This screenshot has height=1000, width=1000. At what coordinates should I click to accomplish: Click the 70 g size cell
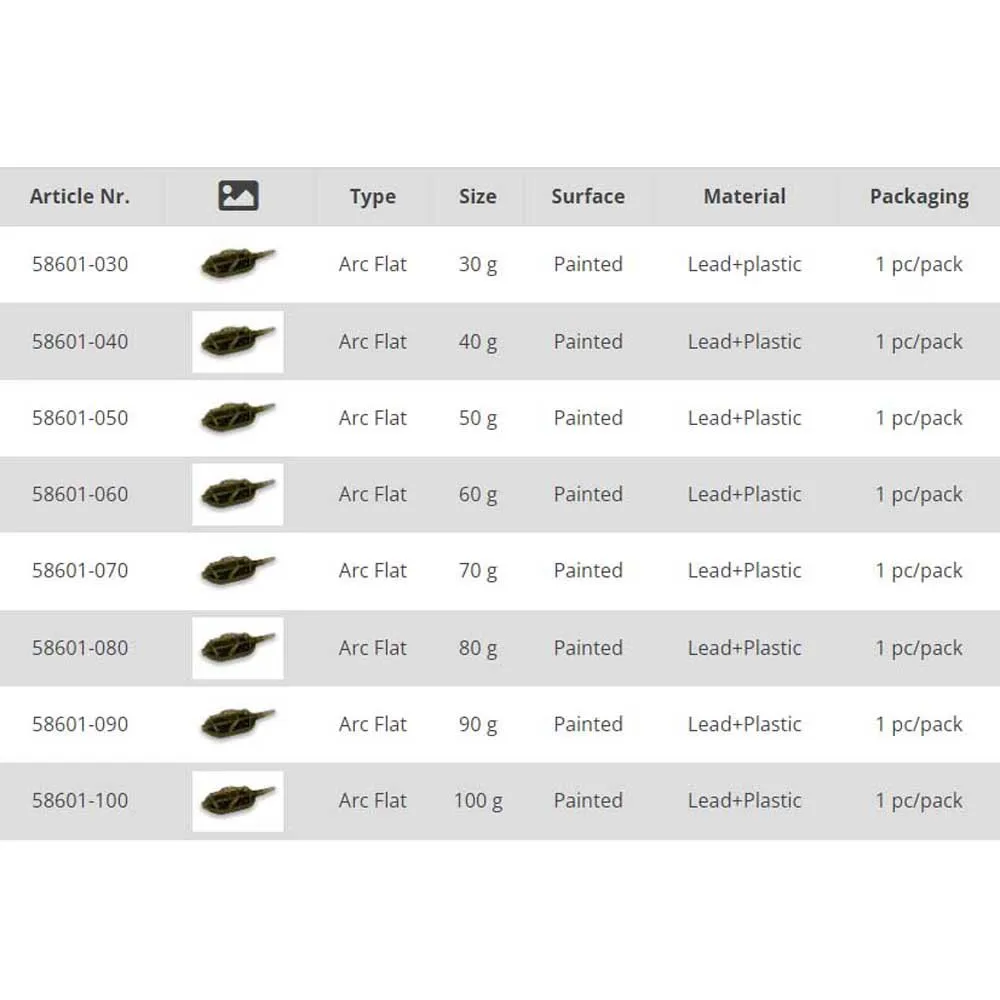point(477,571)
